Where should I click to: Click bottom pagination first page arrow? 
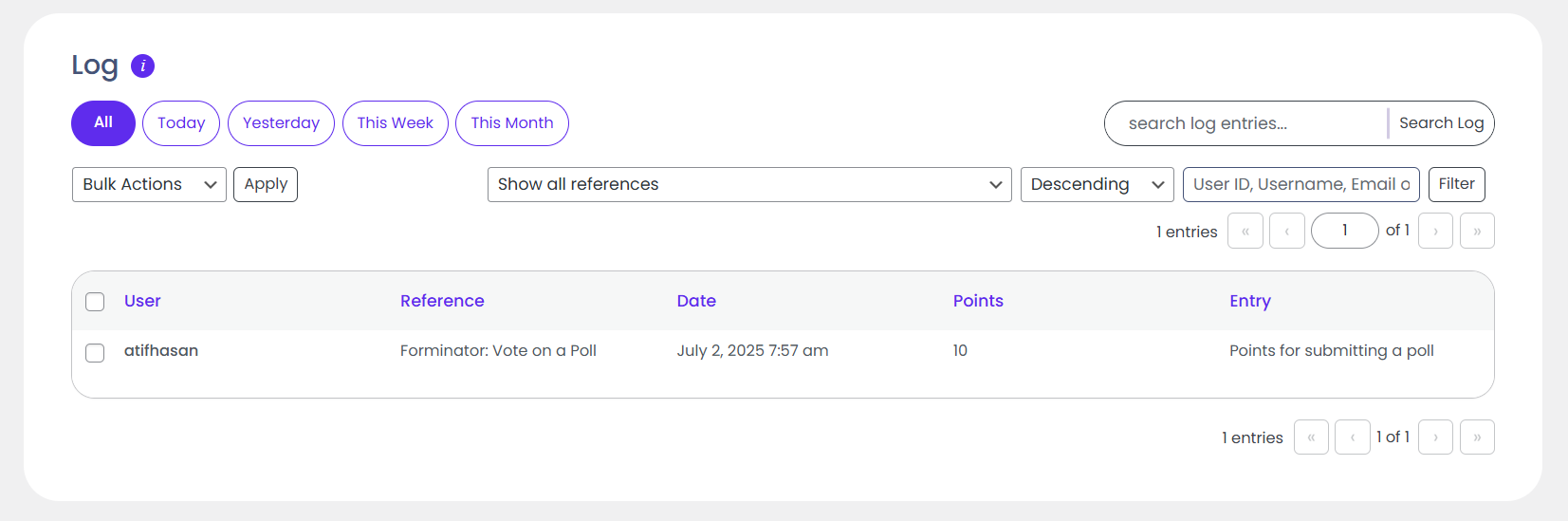1311,437
